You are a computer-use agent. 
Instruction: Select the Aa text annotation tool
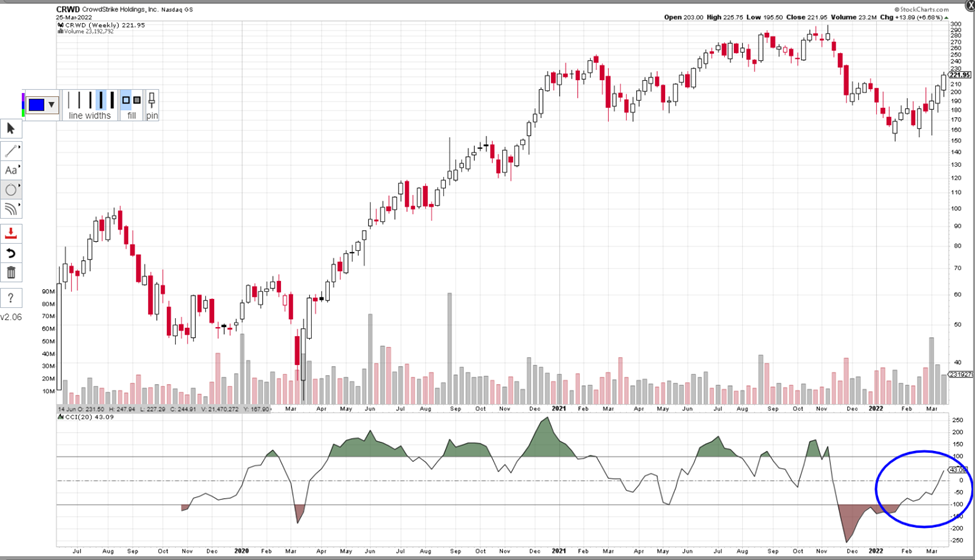pyautogui.click(x=11, y=170)
